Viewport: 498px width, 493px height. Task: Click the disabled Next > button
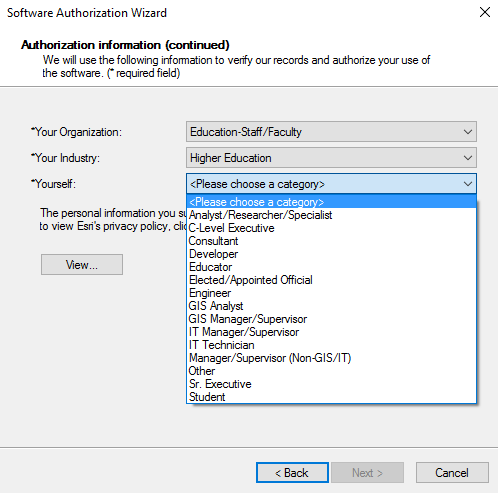pyautogui.click(x=368, y=473)
